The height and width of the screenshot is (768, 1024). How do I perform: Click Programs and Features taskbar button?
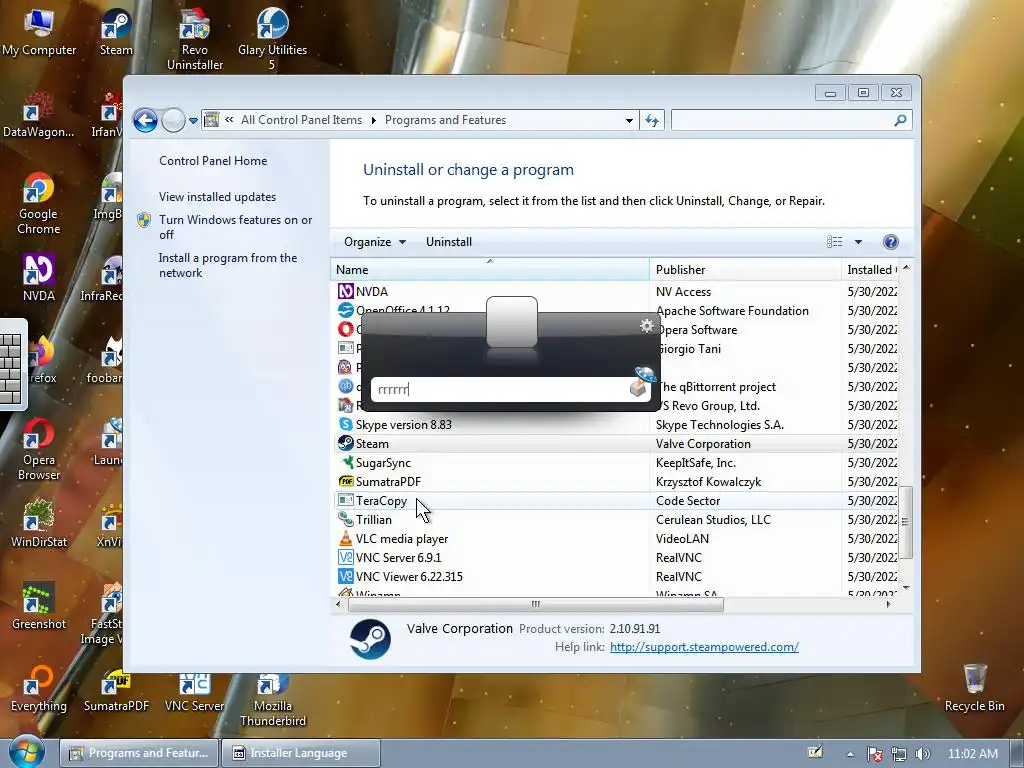click(x=139, y=753)
